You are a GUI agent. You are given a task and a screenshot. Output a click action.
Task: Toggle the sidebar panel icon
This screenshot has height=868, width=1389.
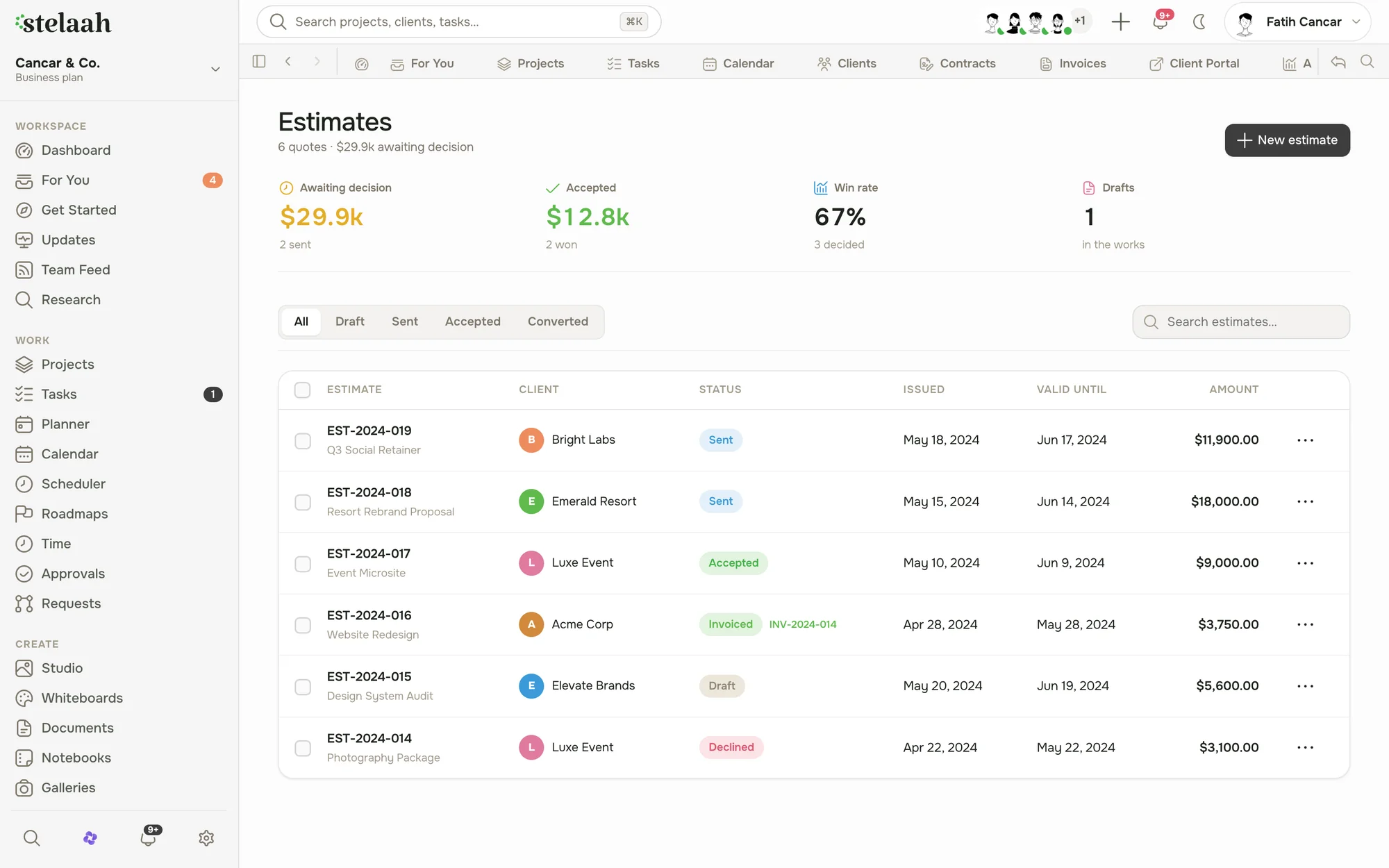click(x=259, y=61)
